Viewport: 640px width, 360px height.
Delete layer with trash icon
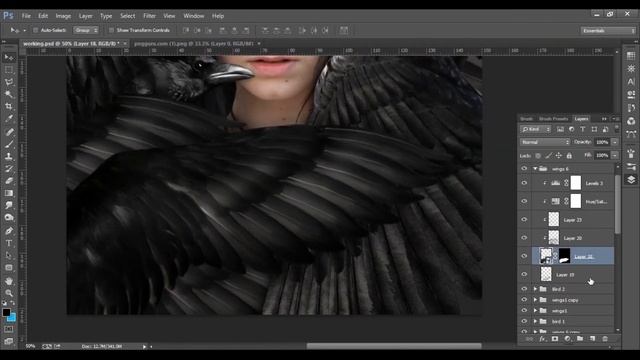(605, 339)
